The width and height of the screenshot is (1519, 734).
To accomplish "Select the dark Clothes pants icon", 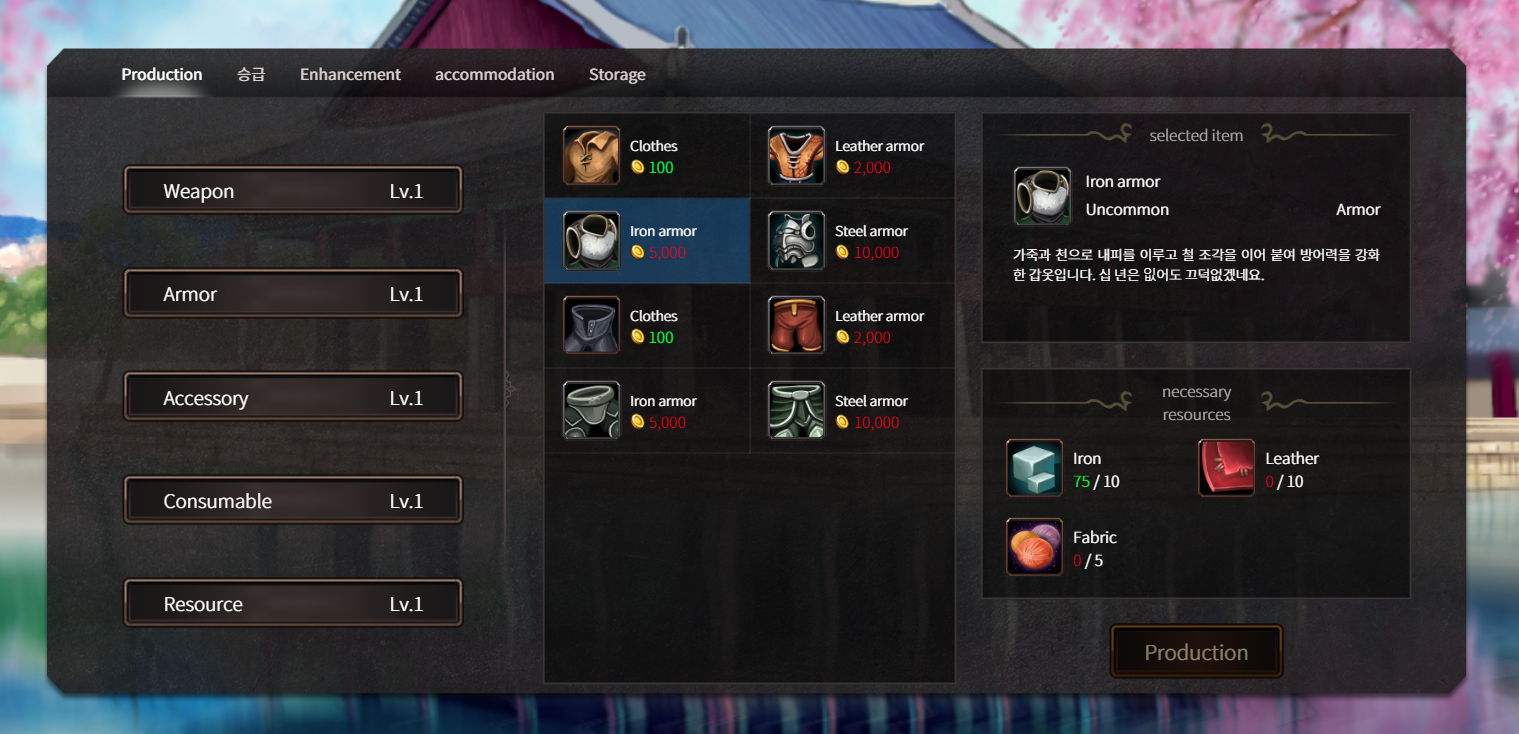I will click(x=591, y=325).
